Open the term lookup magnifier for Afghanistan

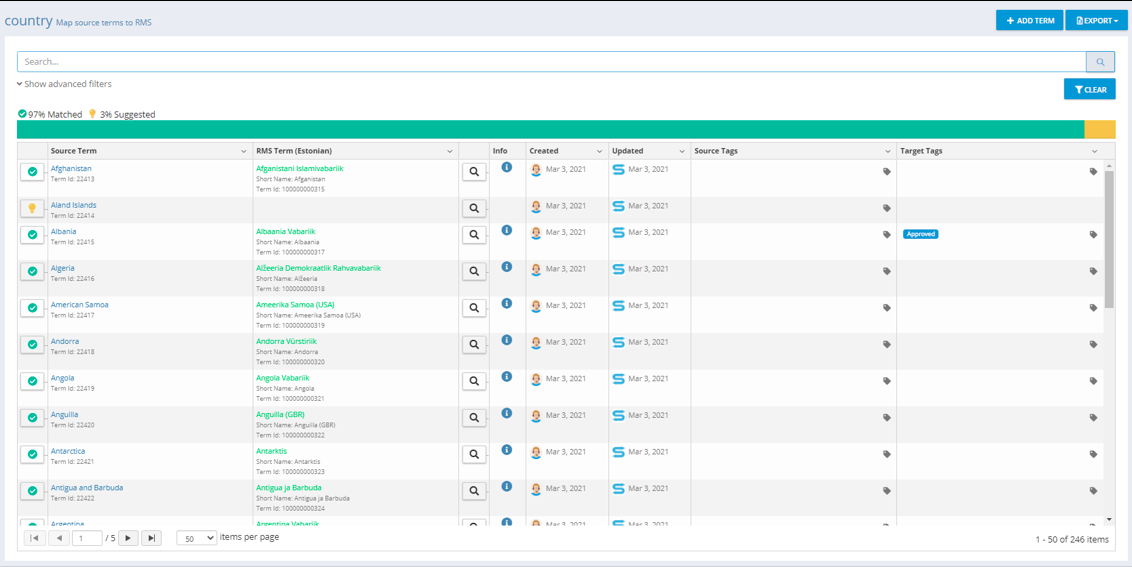tap(474, 172)
